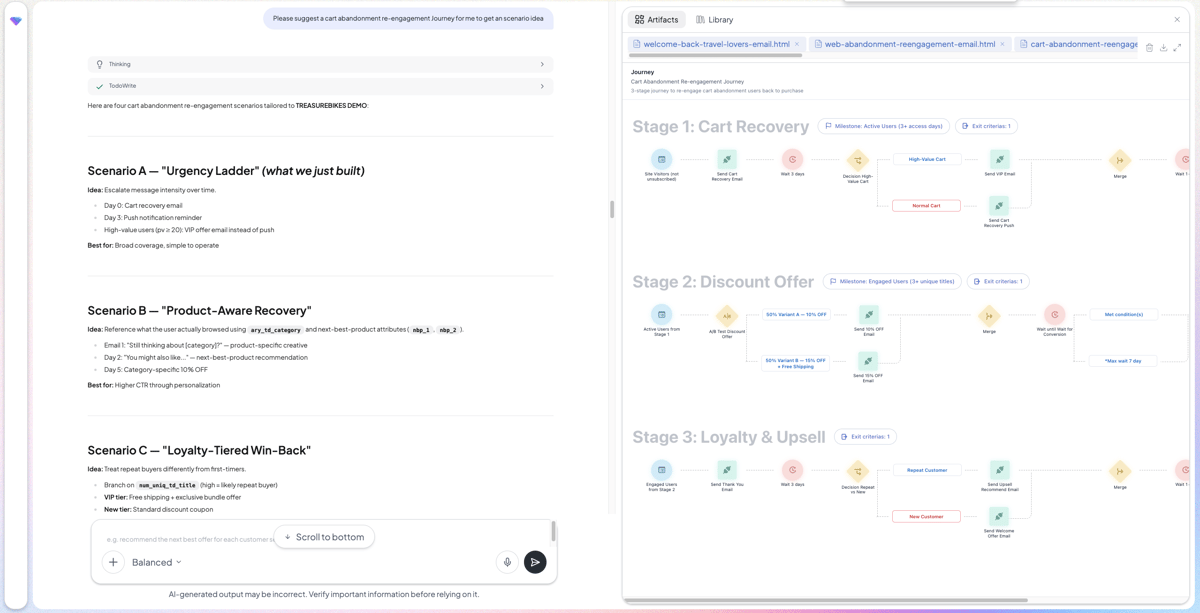The image size is (1200, 613).
Task: Select Send Welcome Offer Email node
Action: 999,517
